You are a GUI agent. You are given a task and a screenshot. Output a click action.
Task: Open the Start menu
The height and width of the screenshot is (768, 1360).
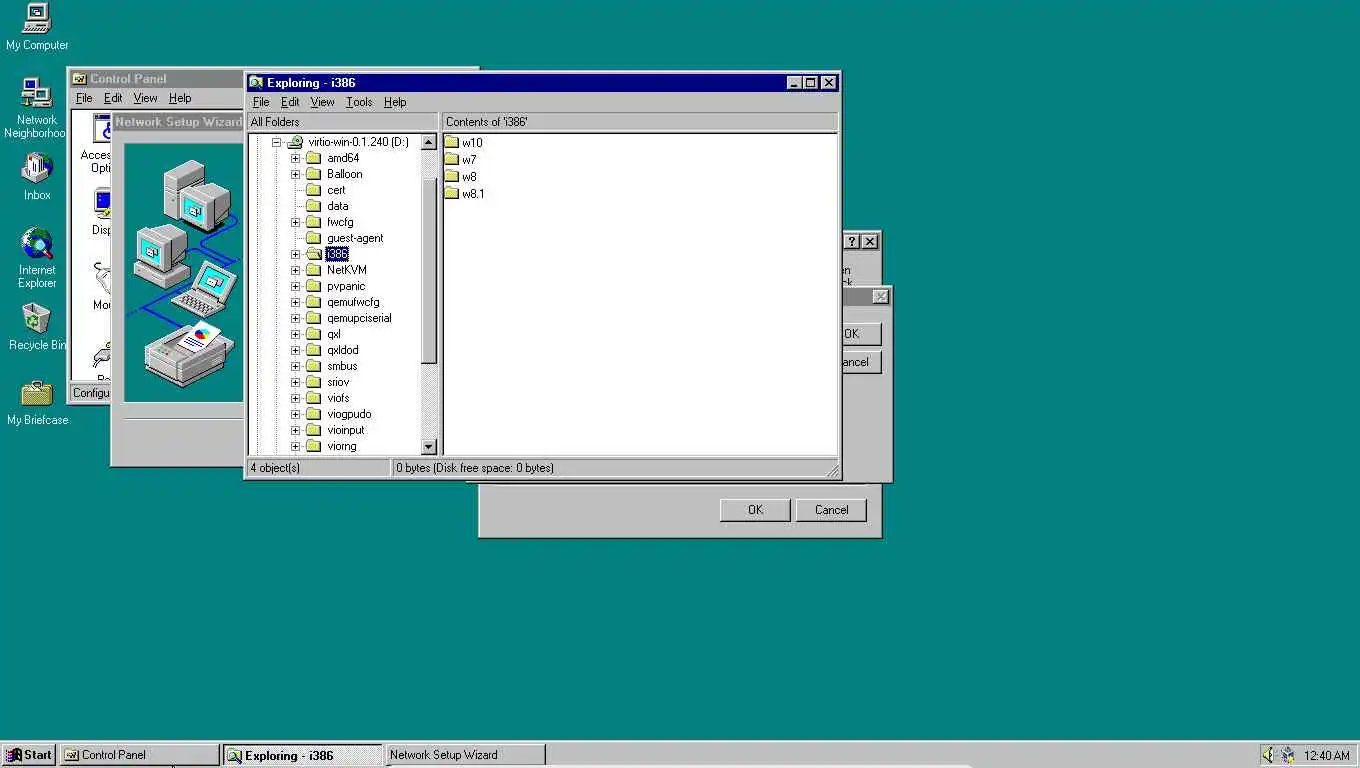[x=29, y=755]
